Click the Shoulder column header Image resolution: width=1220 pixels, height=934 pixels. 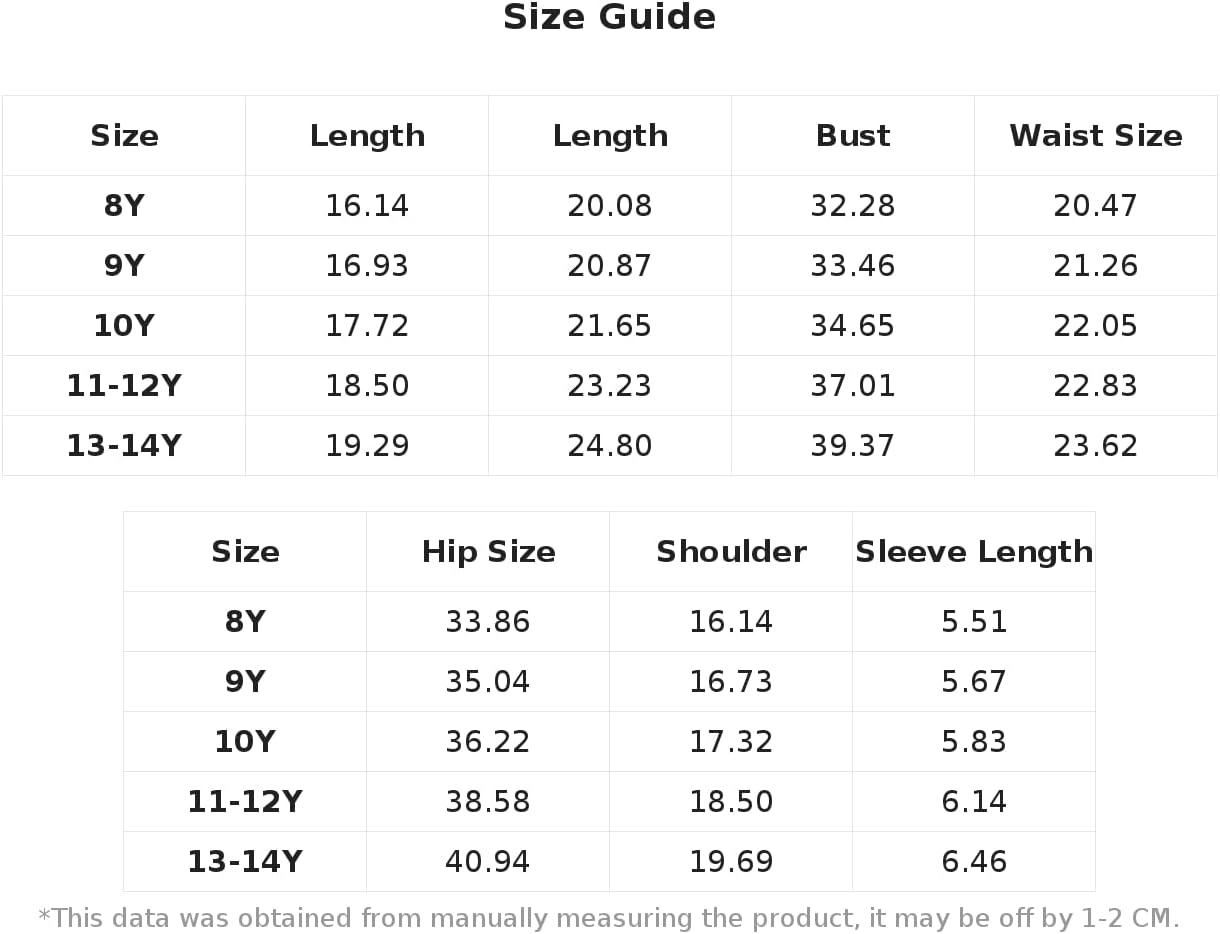coord(731,552)
